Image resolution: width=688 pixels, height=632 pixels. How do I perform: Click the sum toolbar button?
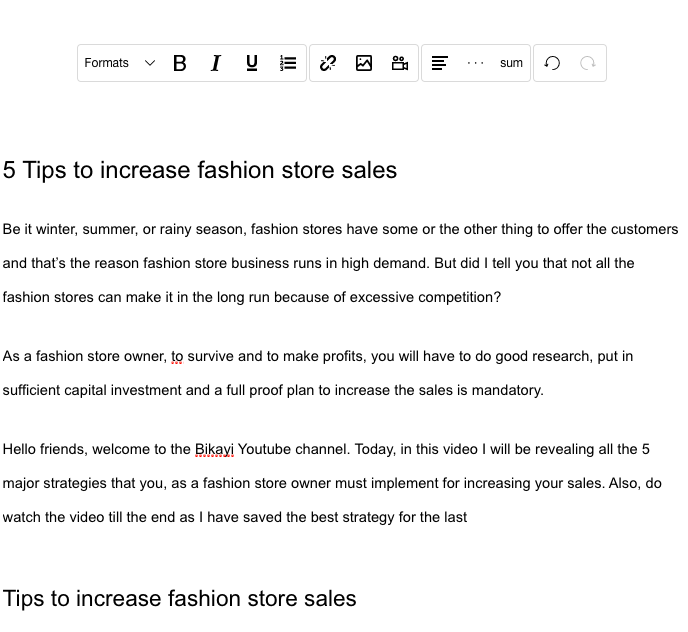[512, 63]
